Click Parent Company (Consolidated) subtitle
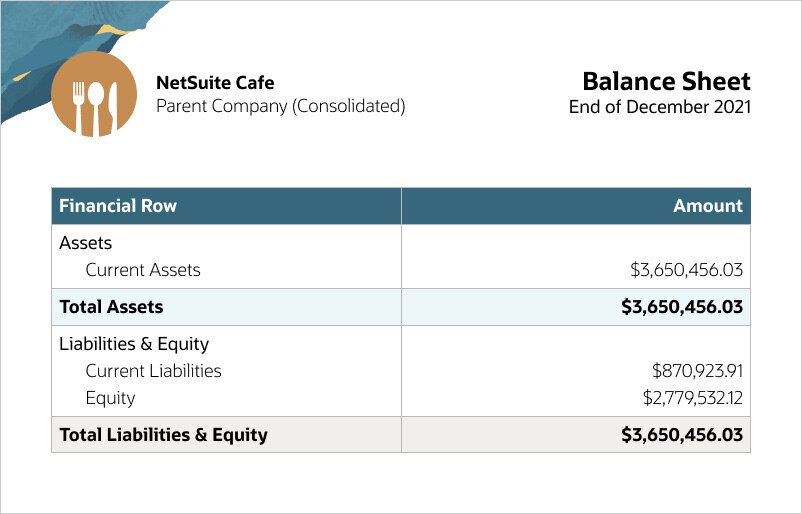The image size is (802, 514). click(280, 106)
